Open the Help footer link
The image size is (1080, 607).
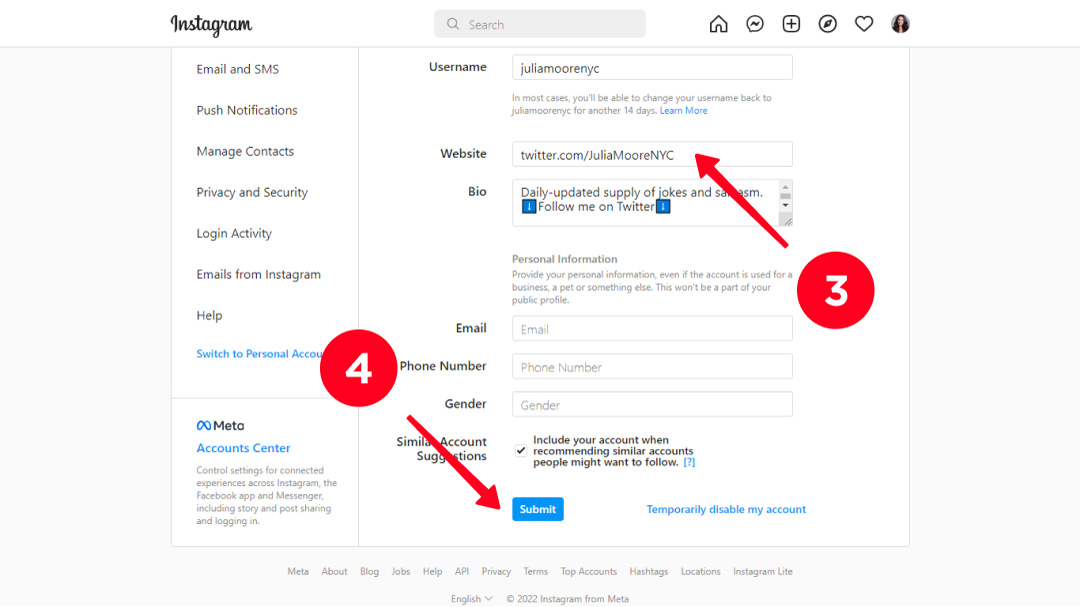(x=433, y=571)
